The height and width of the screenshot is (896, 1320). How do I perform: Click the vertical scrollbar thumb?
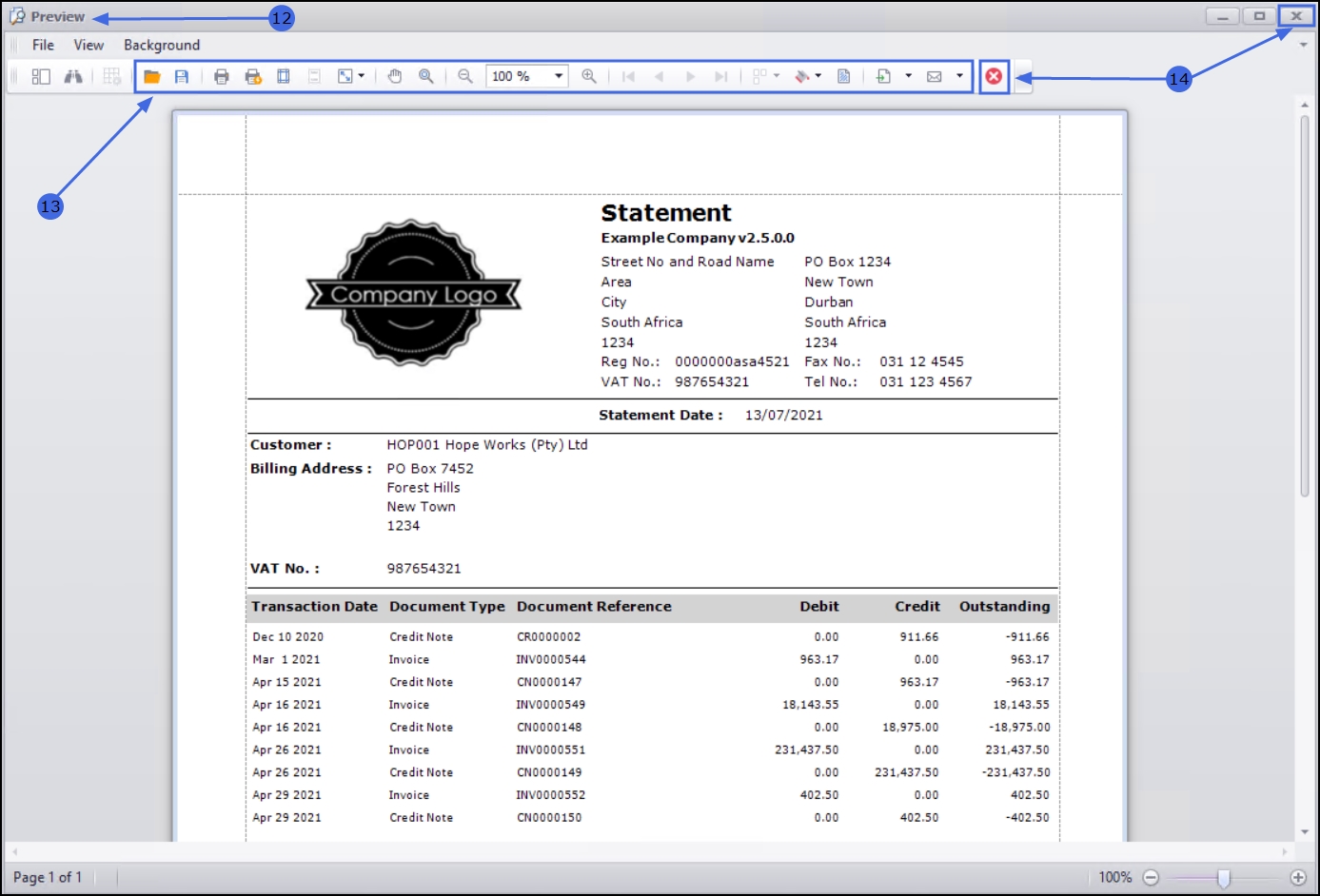coord(1305,304)
